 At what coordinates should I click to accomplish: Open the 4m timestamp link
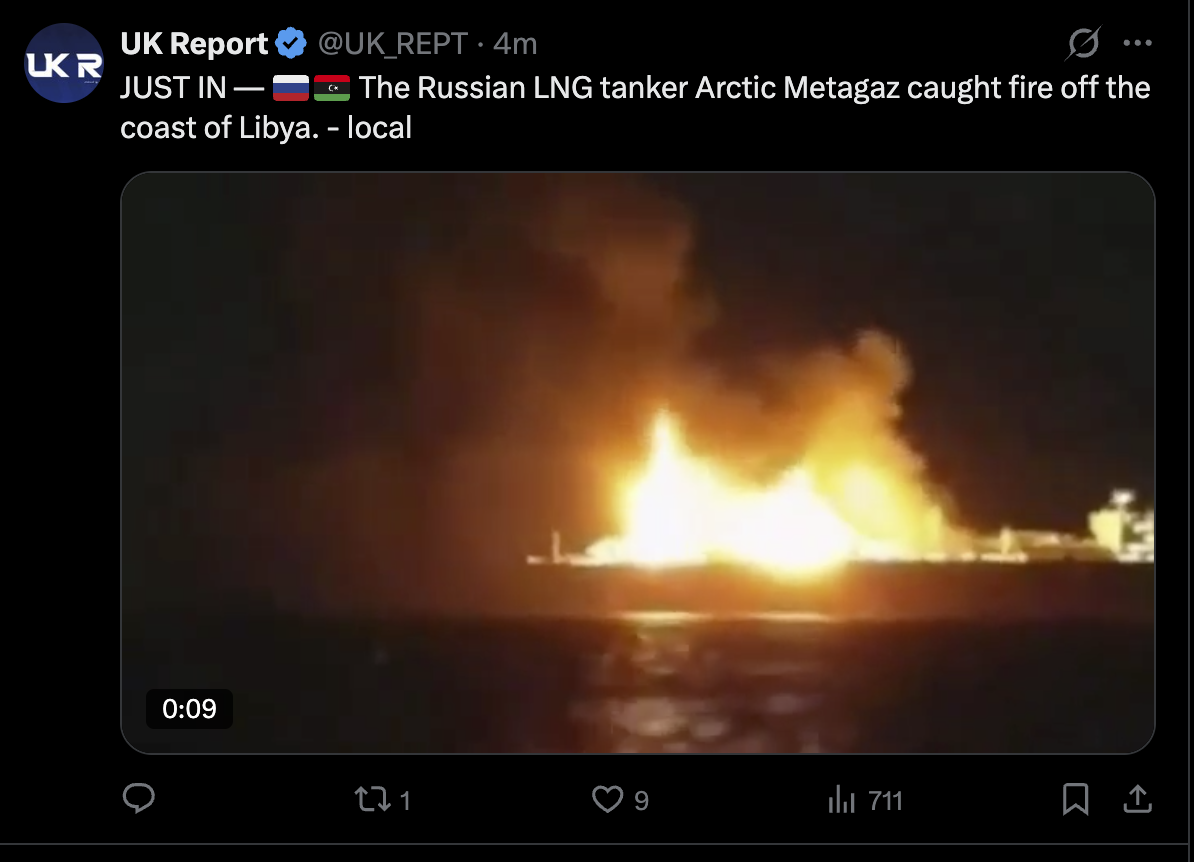[x=515, y=44]
